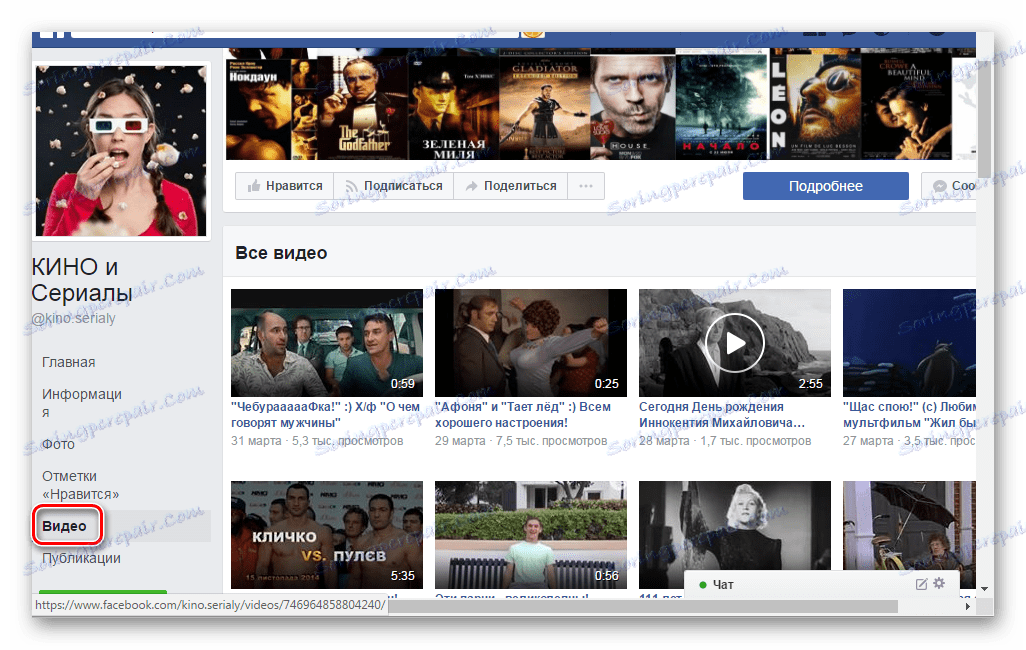Open Сегодня День рождения Иннокентия link
Screen dimensions: 1026x650
pyautogui.click(x=722, y=415)
